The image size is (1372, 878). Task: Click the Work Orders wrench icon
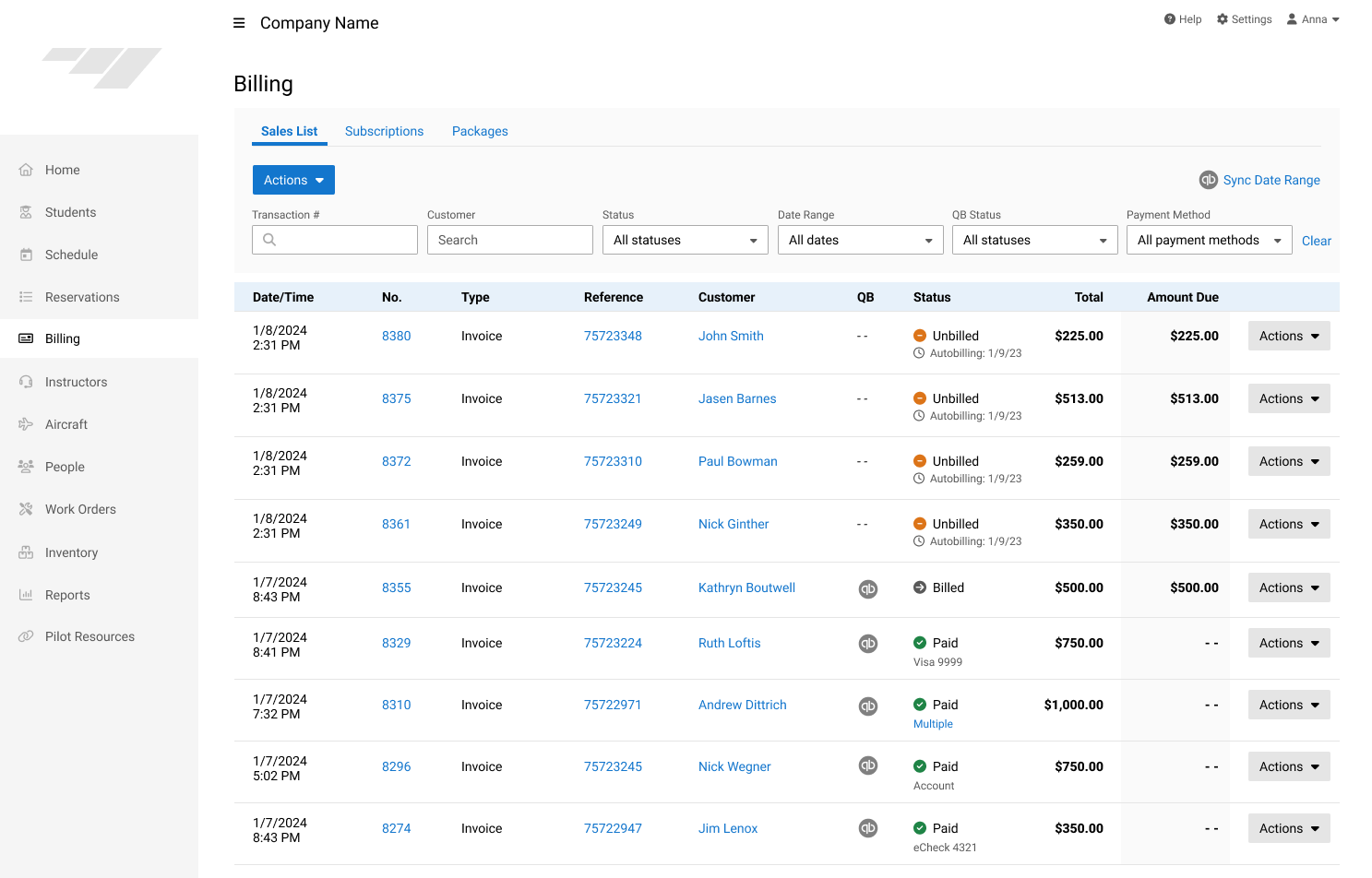pyautogui.click(x=26, y=509)
